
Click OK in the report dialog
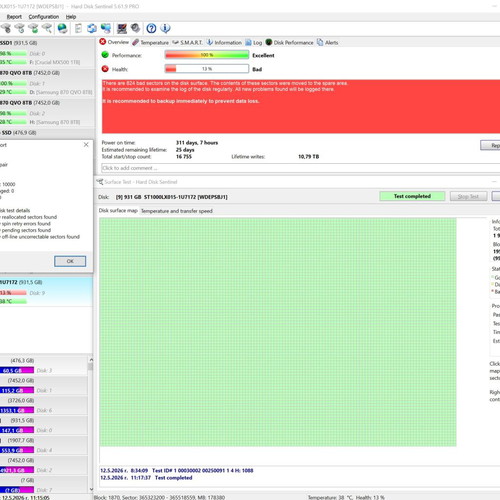point(70,261)
